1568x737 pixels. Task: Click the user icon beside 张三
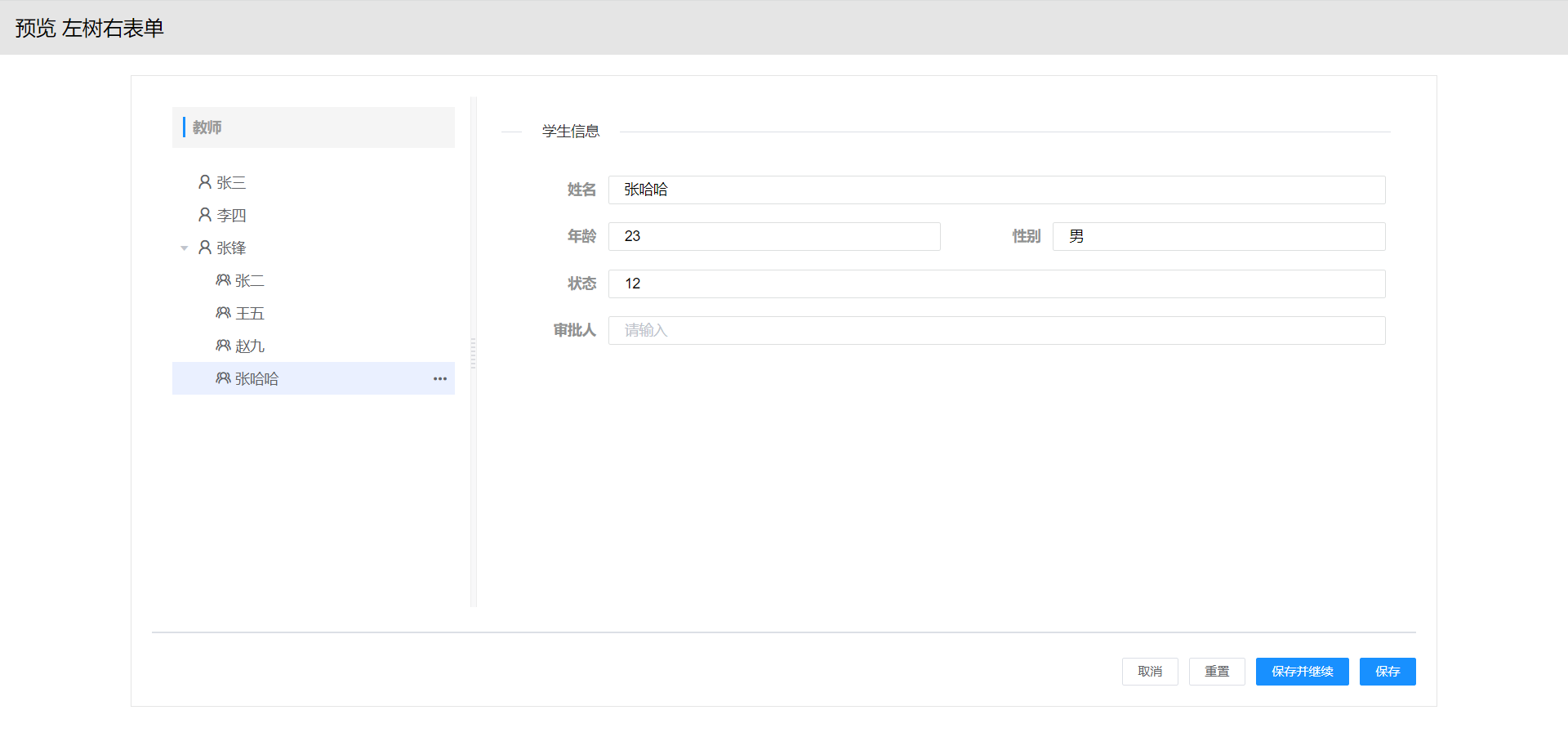click(x=205, y=182)
